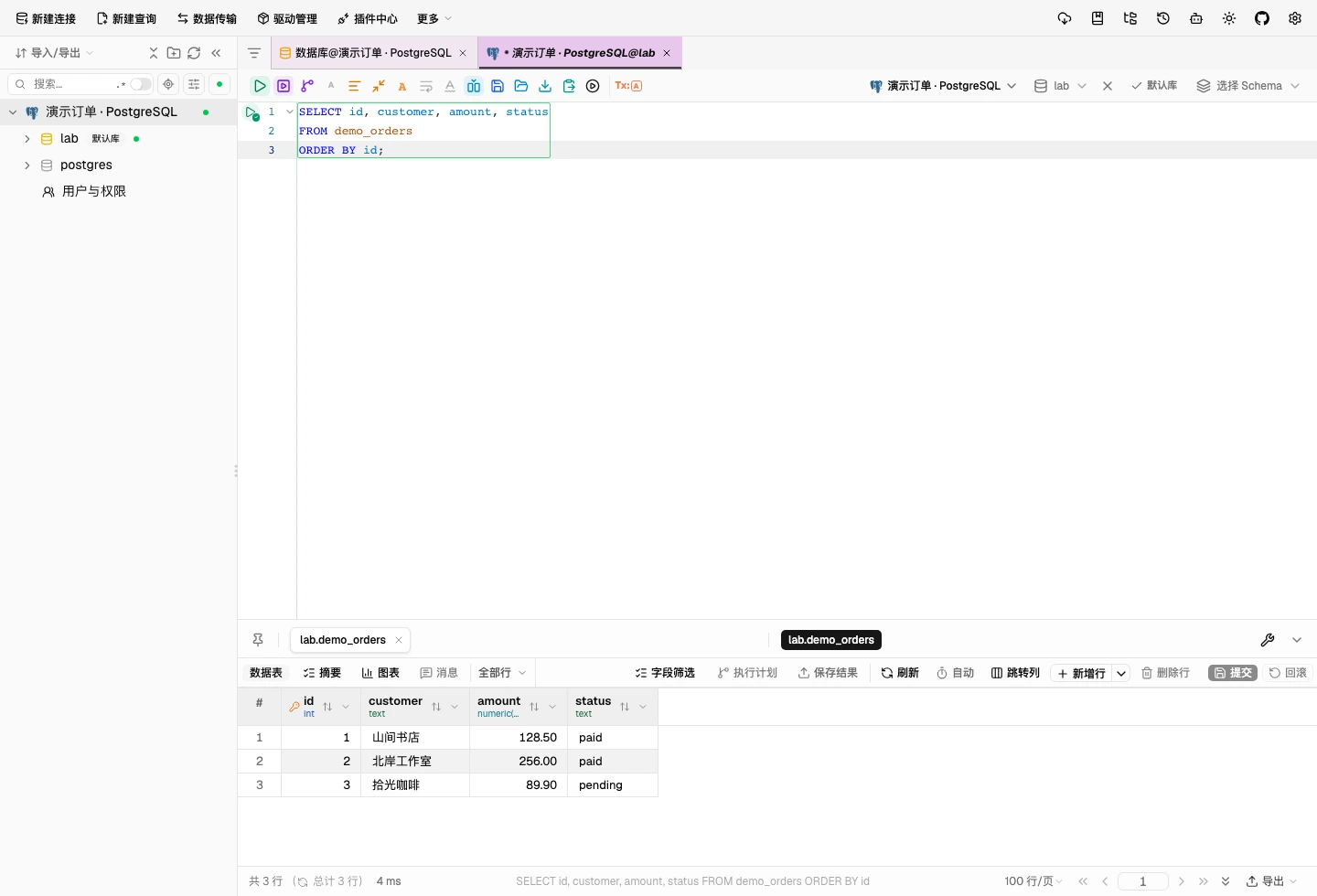Toggle 自动 auto refresh
Viewport: 1317px width, 896px height.
[955, 673]
